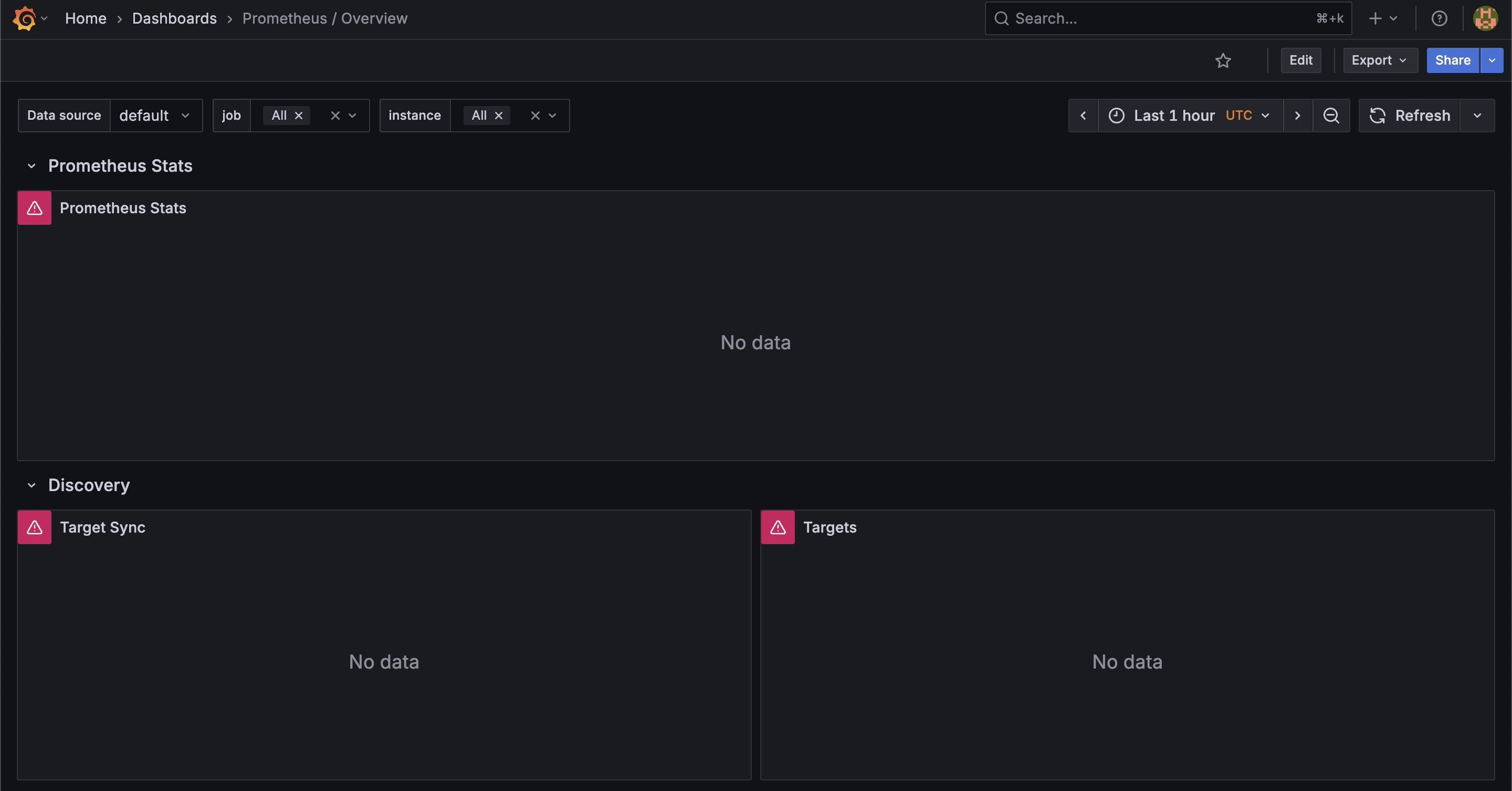Click the Target Sync panel warning icon
The width and height of the screenshot is (1512, 791).
click(35, 527)
